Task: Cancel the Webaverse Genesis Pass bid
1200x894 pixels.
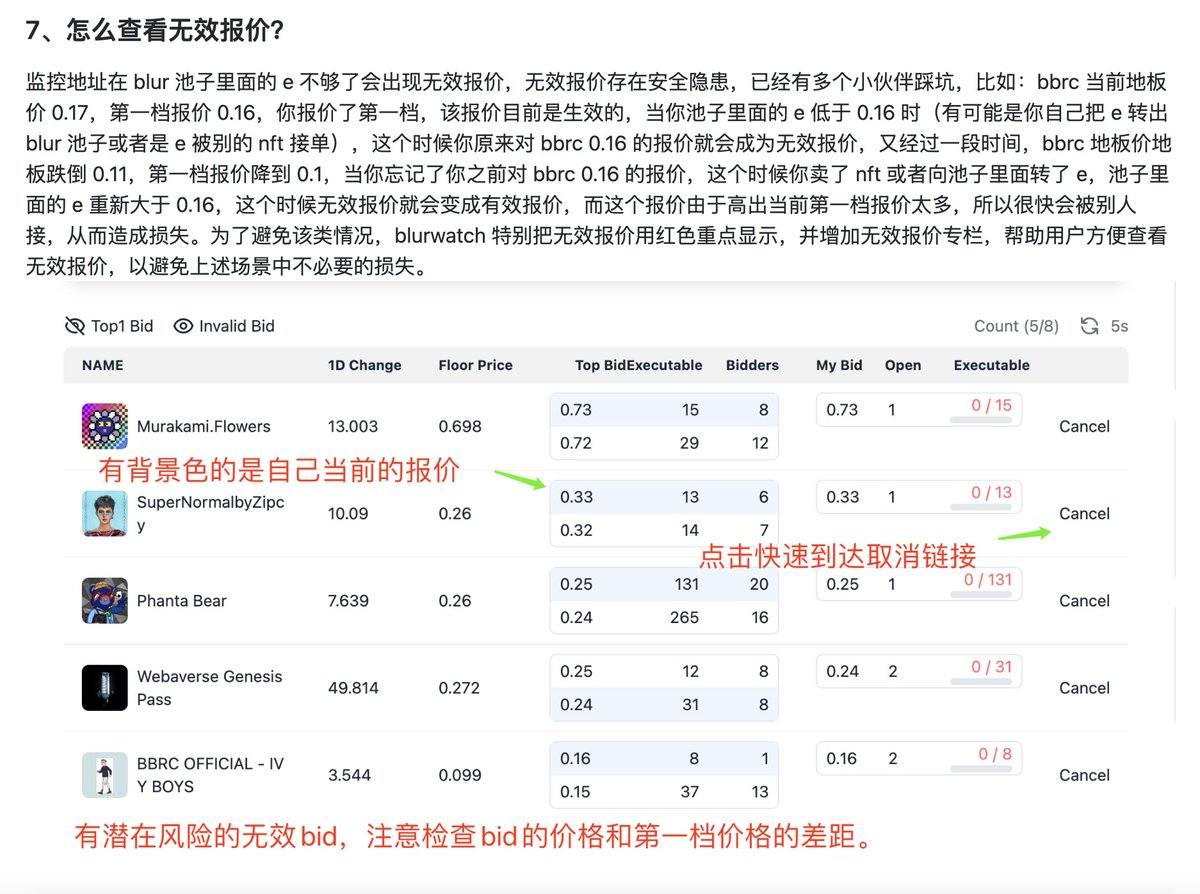Action: [x=1084, y=688]
